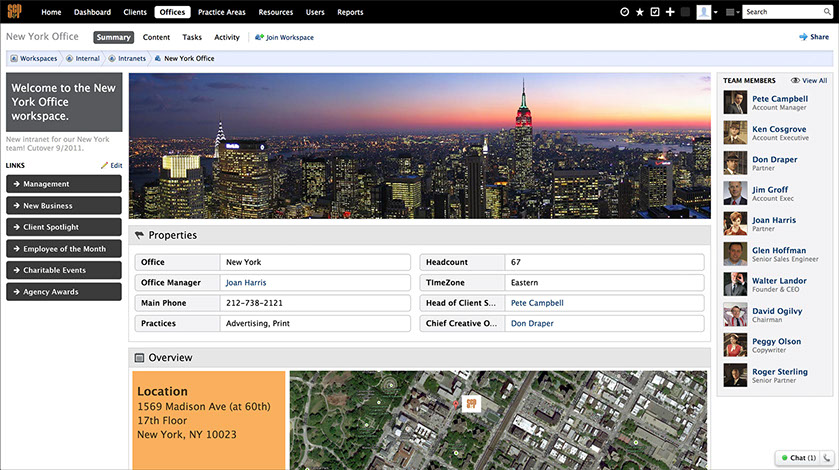Click the pencil Edit icon beside Links

click(105, 165)
